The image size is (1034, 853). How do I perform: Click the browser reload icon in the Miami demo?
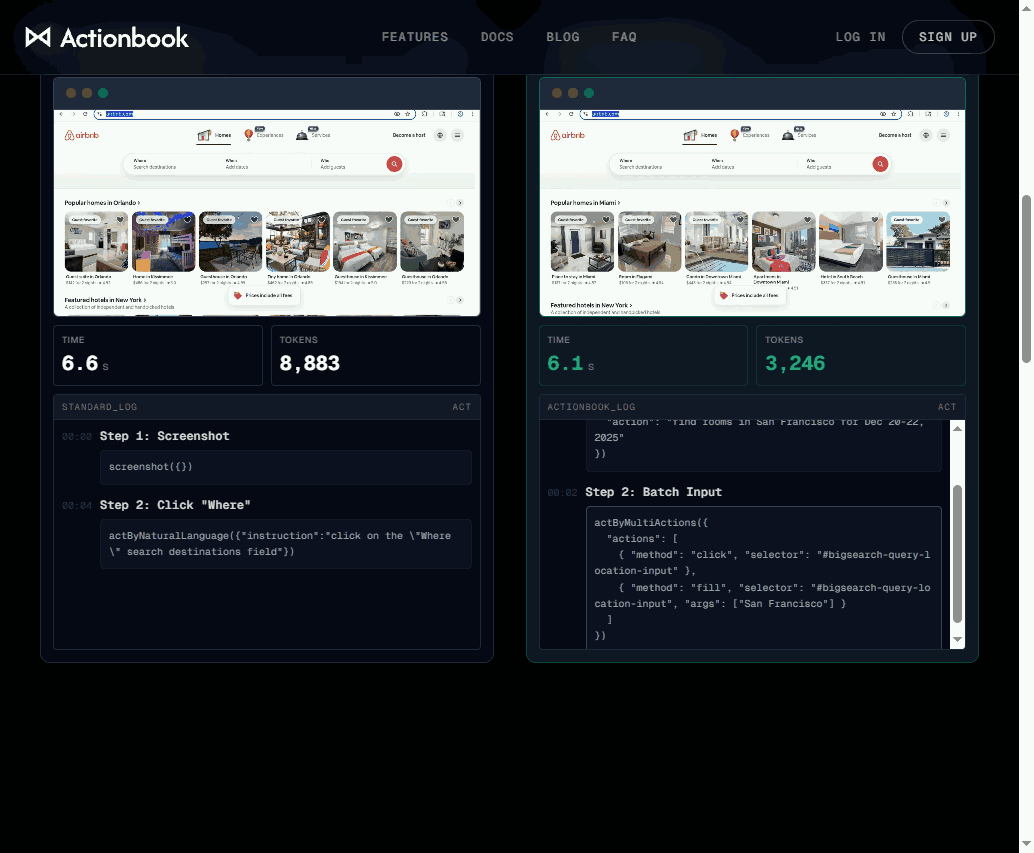pyautogui.click(x=570, y=114)
